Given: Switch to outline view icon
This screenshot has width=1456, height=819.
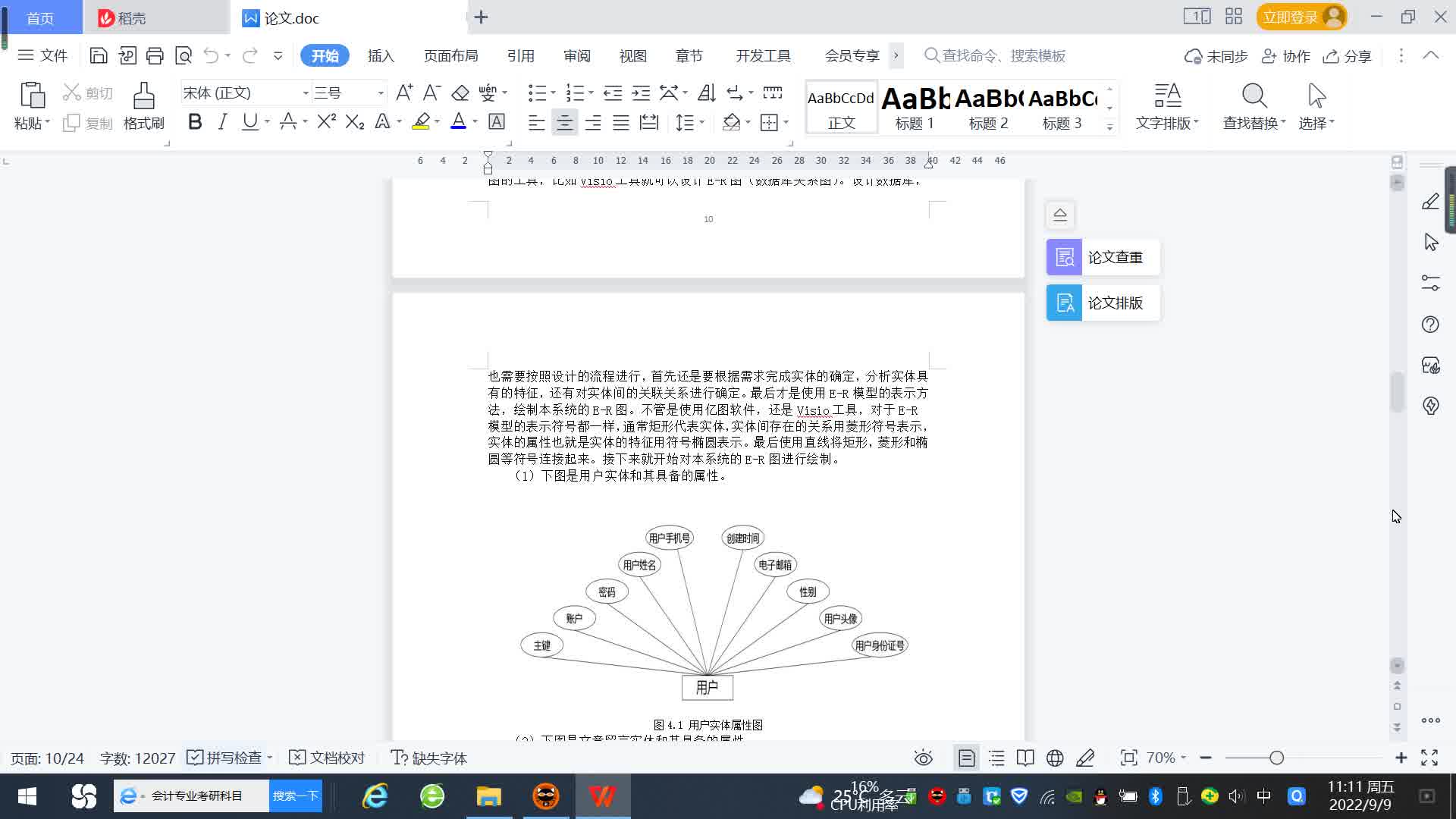Looking at the screenshot, I should pos(996,758).
